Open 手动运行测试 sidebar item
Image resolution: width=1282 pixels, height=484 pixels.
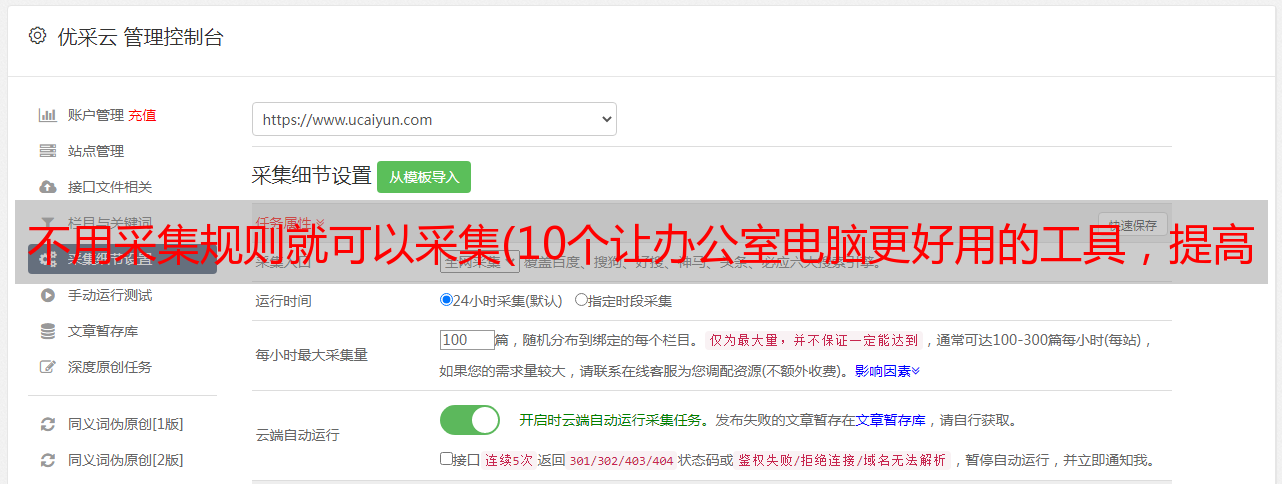pos(110,295)
